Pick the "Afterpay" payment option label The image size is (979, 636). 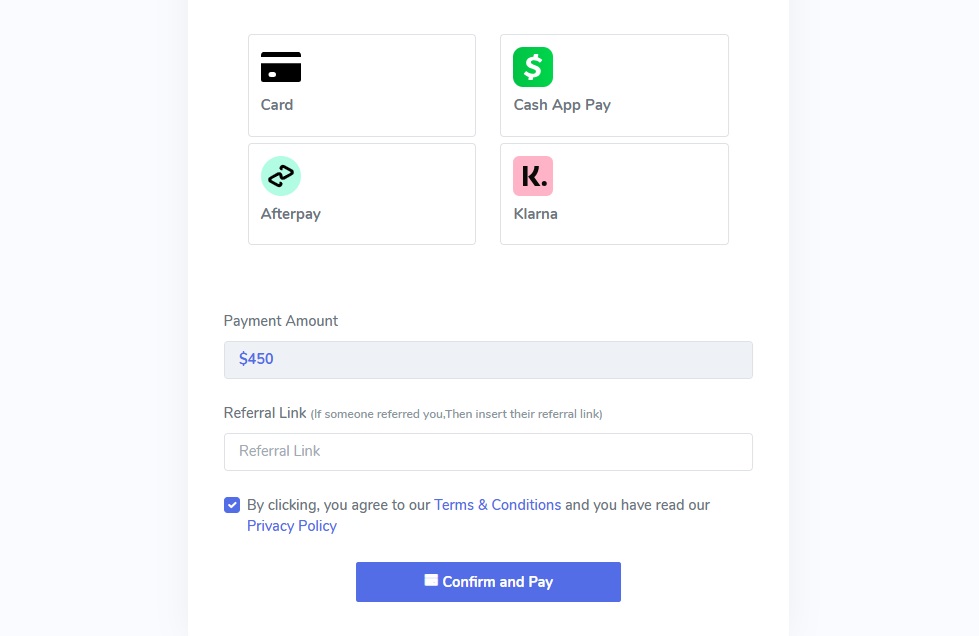[291, 214]
